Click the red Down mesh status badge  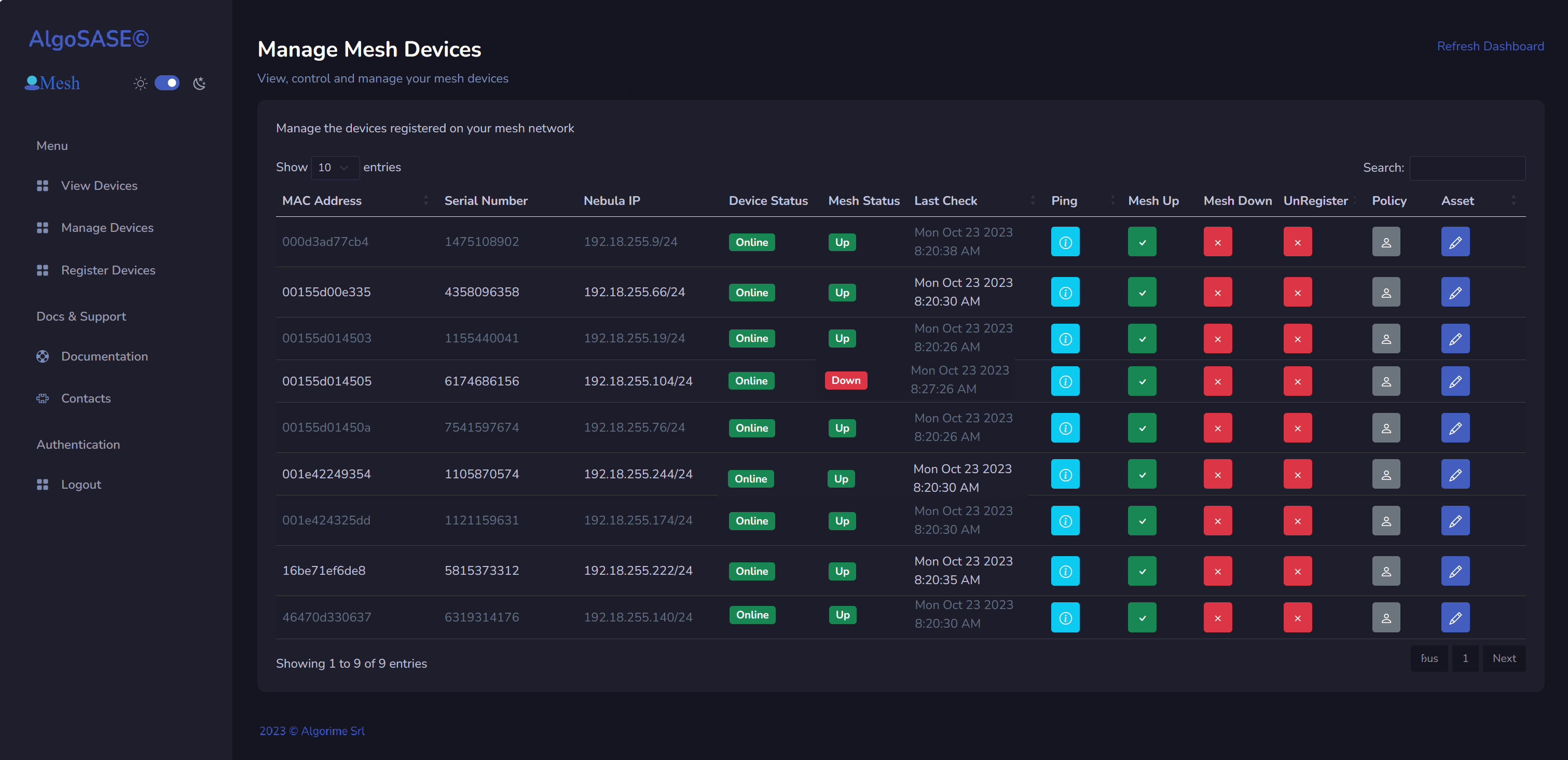845,380
